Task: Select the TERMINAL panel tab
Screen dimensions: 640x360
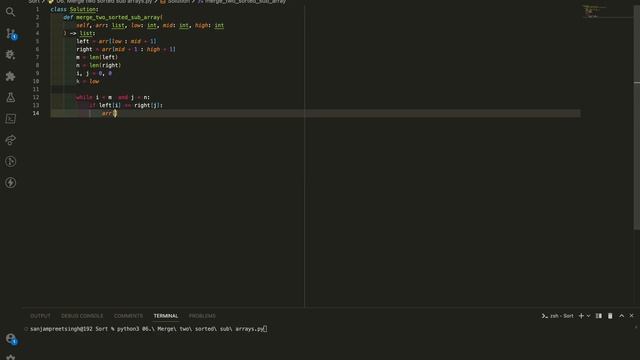Action: coord(166,316)
